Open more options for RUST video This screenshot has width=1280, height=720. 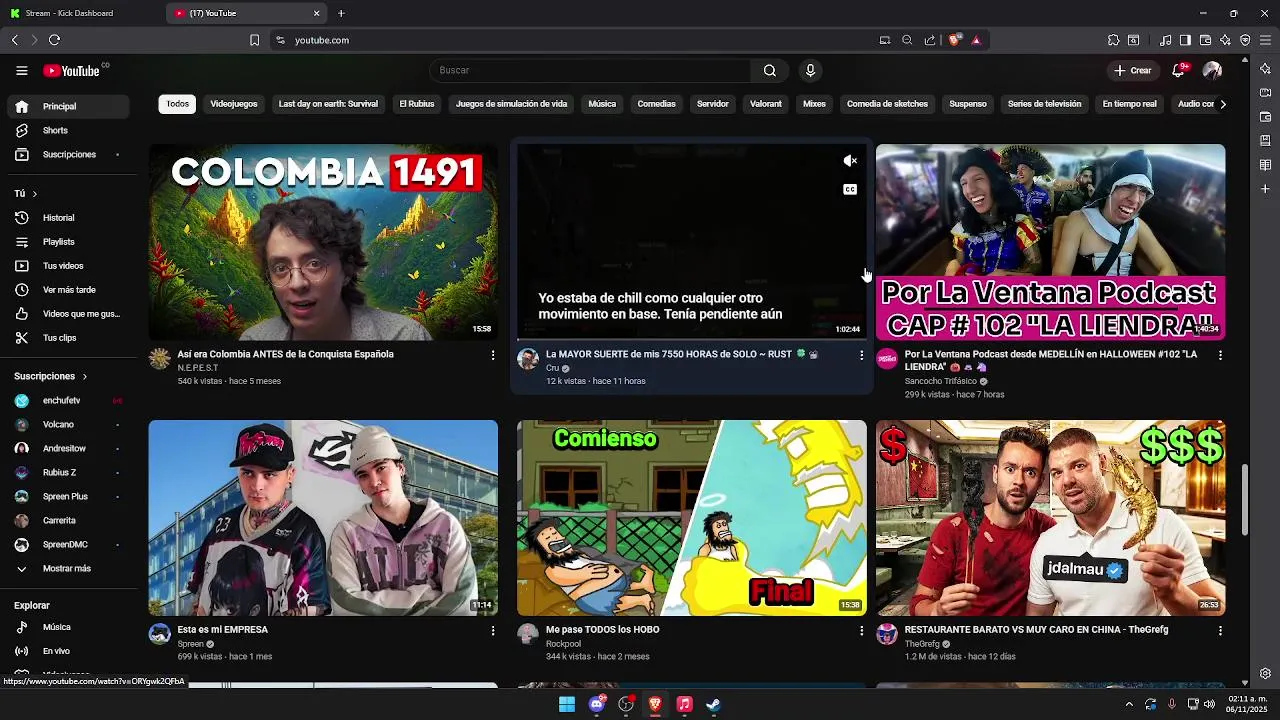click(x=861, y=355)
